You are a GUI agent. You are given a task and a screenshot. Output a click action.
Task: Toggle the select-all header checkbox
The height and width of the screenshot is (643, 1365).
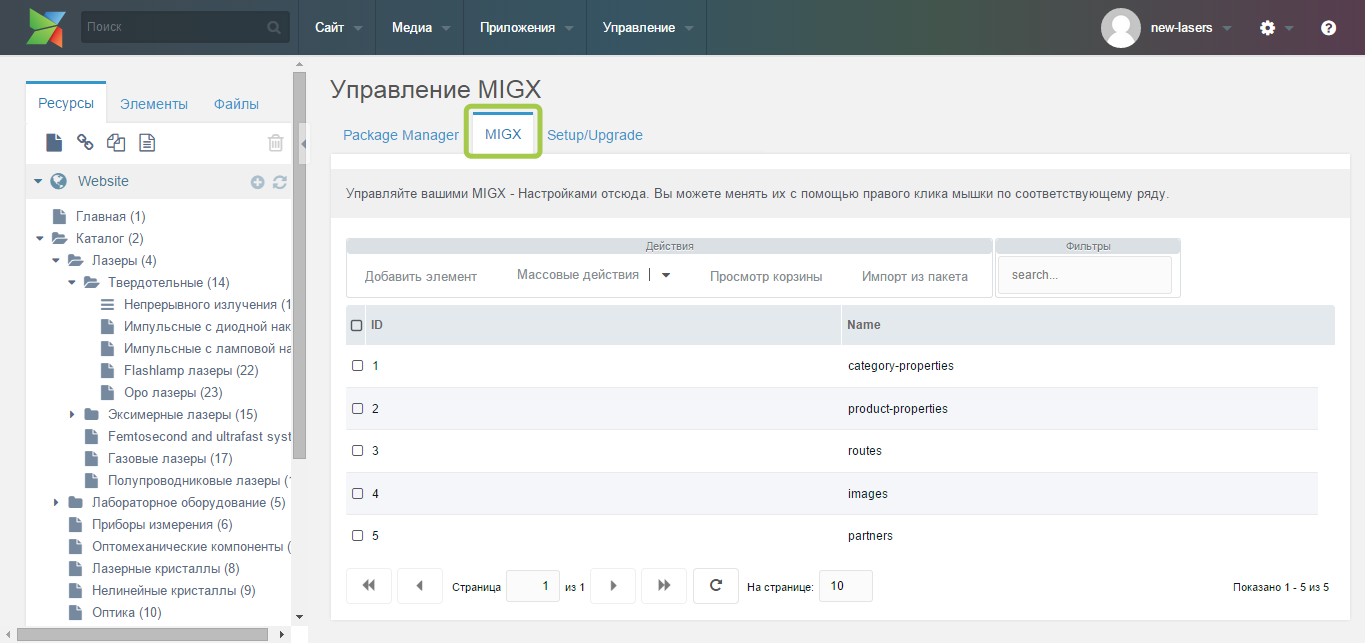(357, 325)
